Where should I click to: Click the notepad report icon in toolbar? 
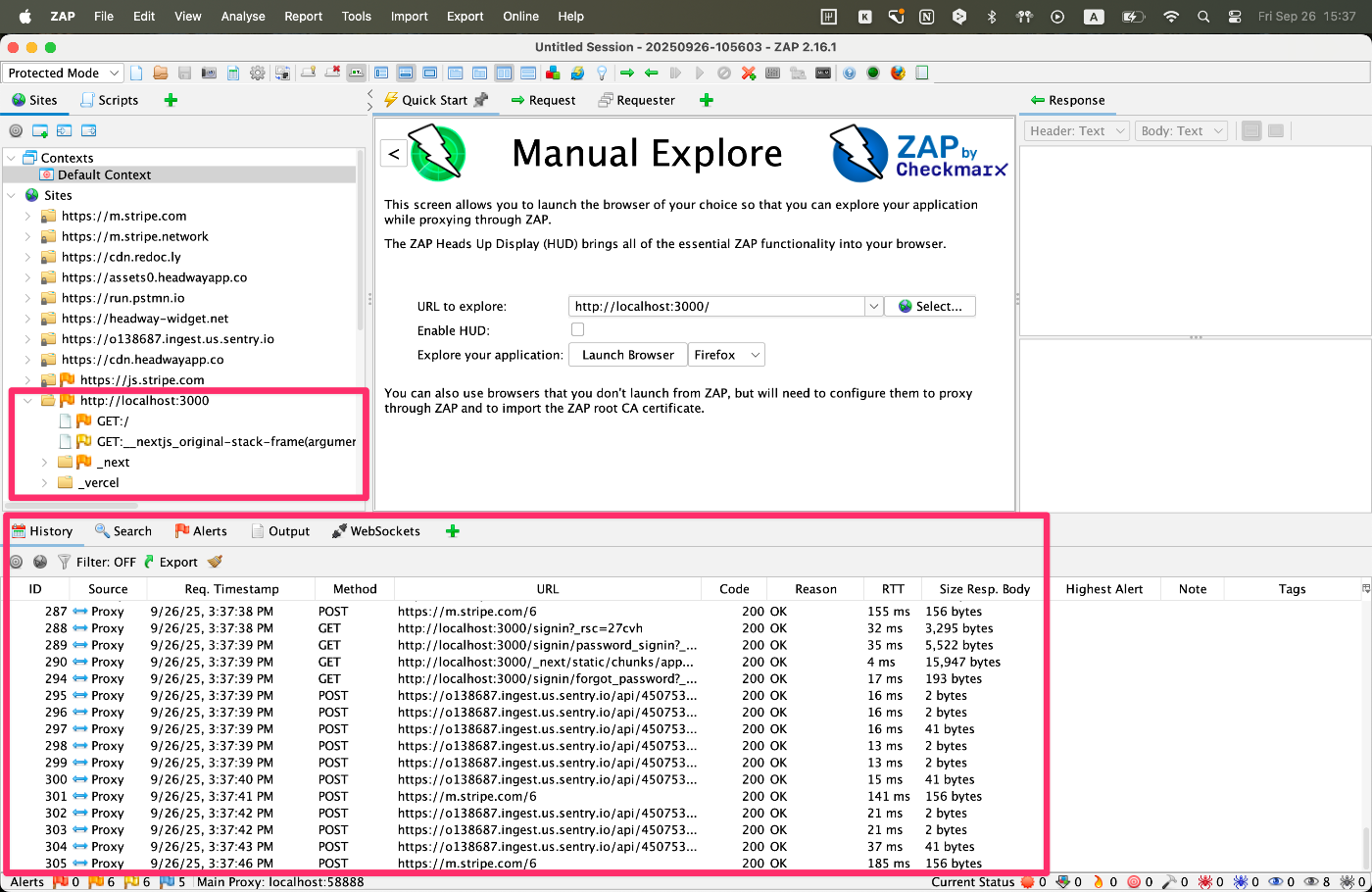tap(922, 73)
